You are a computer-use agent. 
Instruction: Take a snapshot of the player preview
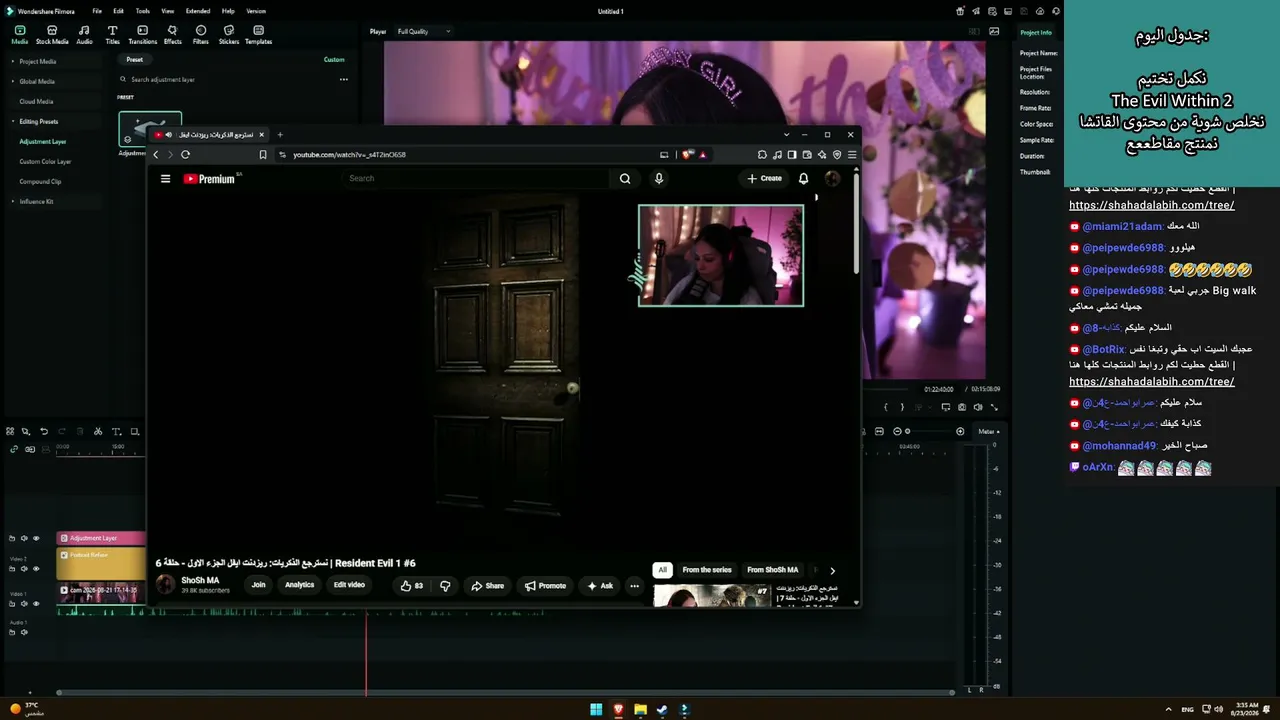962,407
